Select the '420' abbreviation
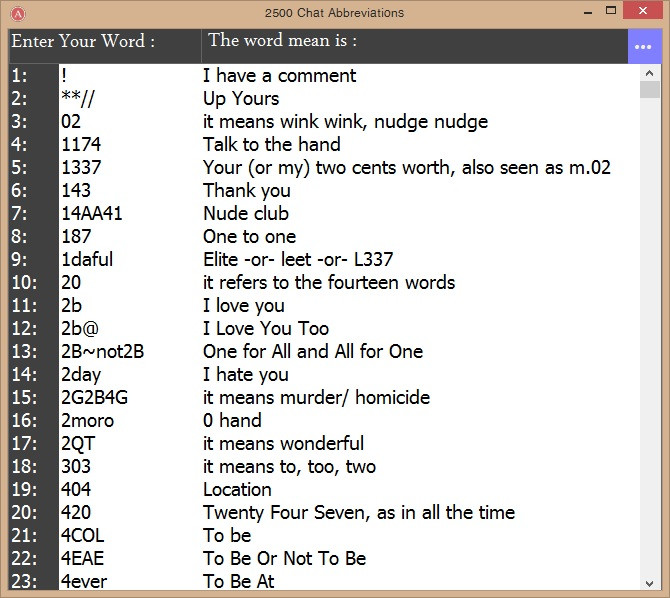The height and width of the screenshot is (598, 670). (76, 513)
